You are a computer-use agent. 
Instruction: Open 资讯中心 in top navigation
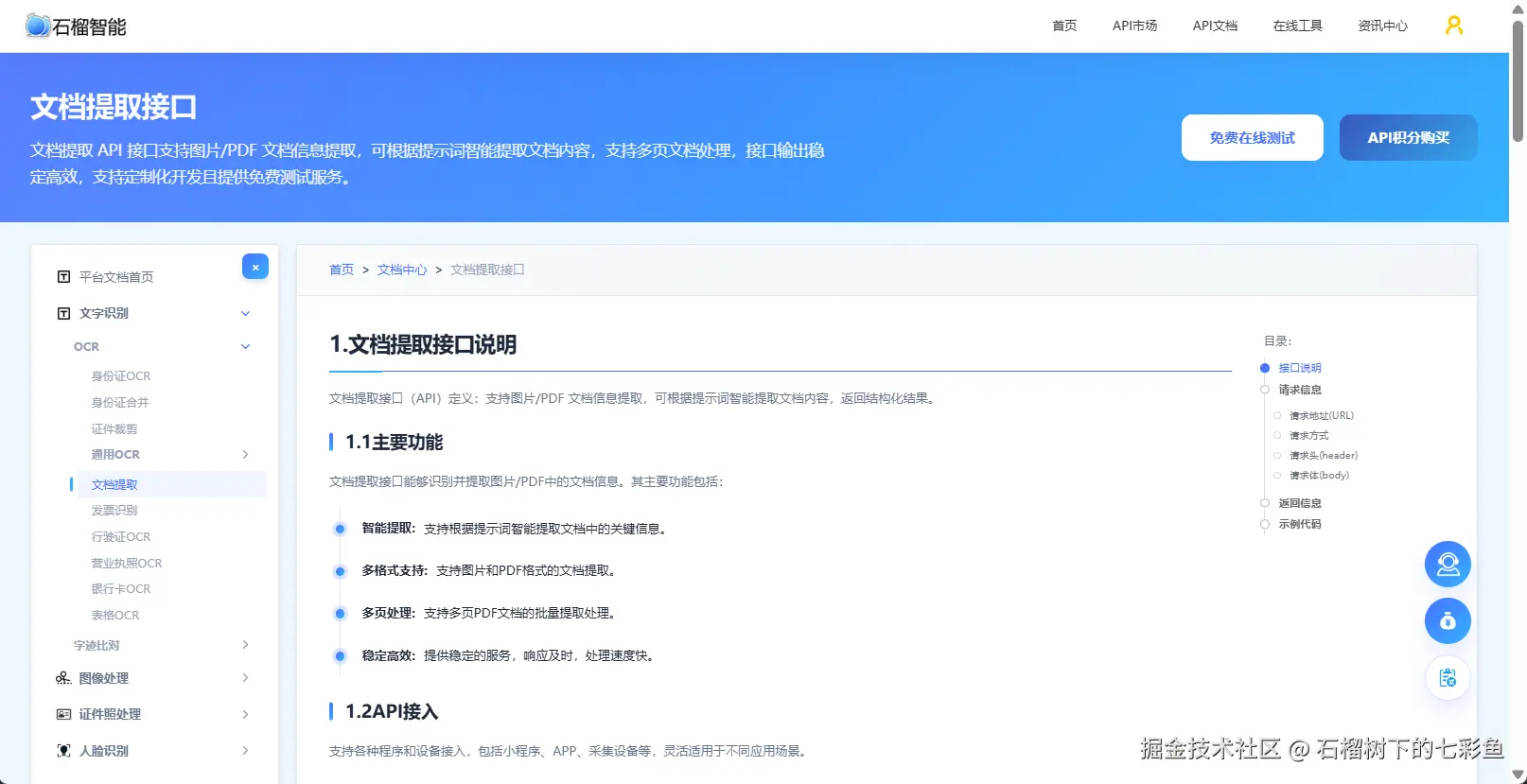pos(1382,26)
